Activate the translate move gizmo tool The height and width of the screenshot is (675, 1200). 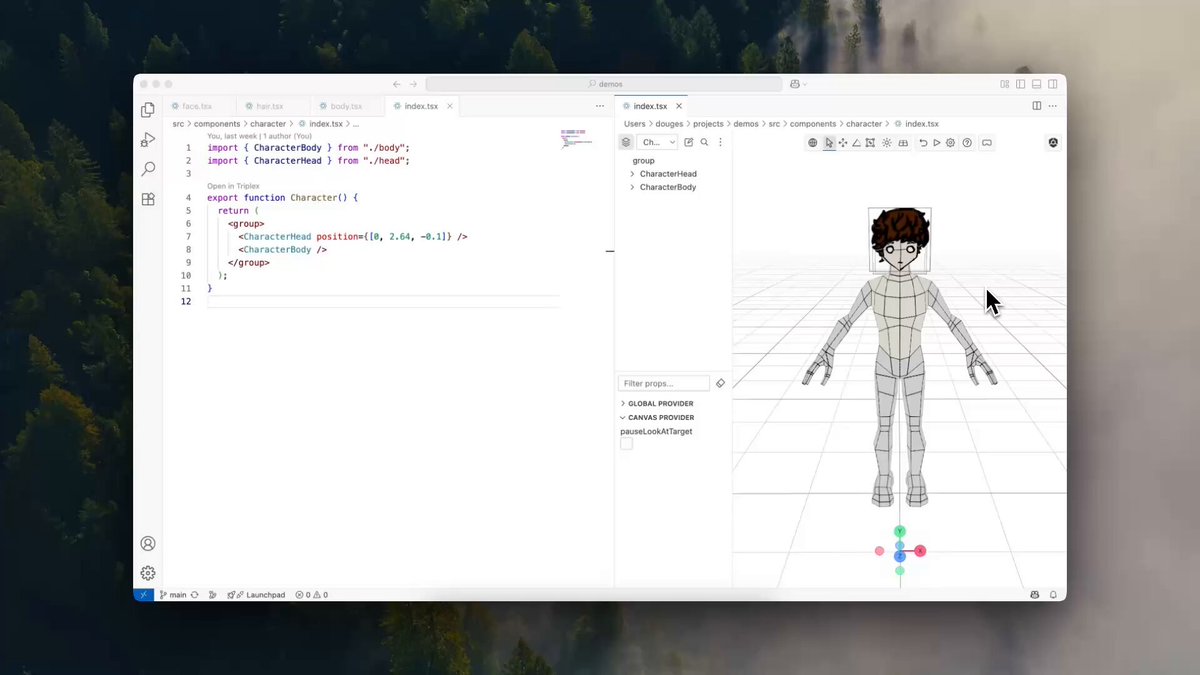[843, 143]
